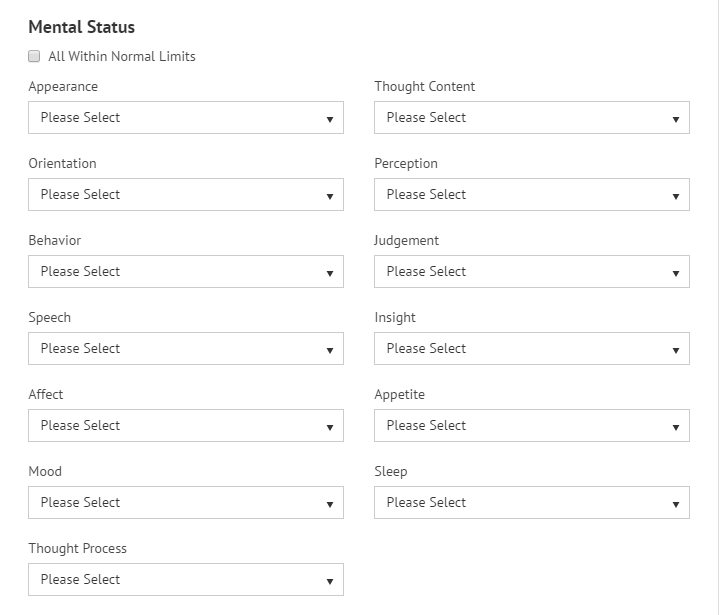
Task: Click the All Within Normal Limits label
Action: (122, 56)
